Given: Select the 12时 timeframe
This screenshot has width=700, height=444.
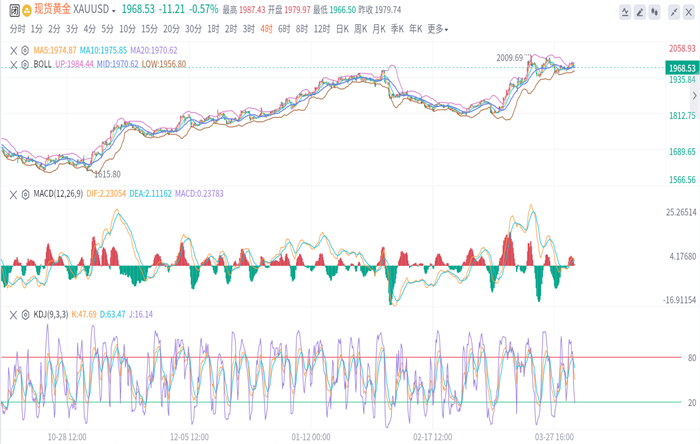Looking at the screenshot, I should (322, 29).
